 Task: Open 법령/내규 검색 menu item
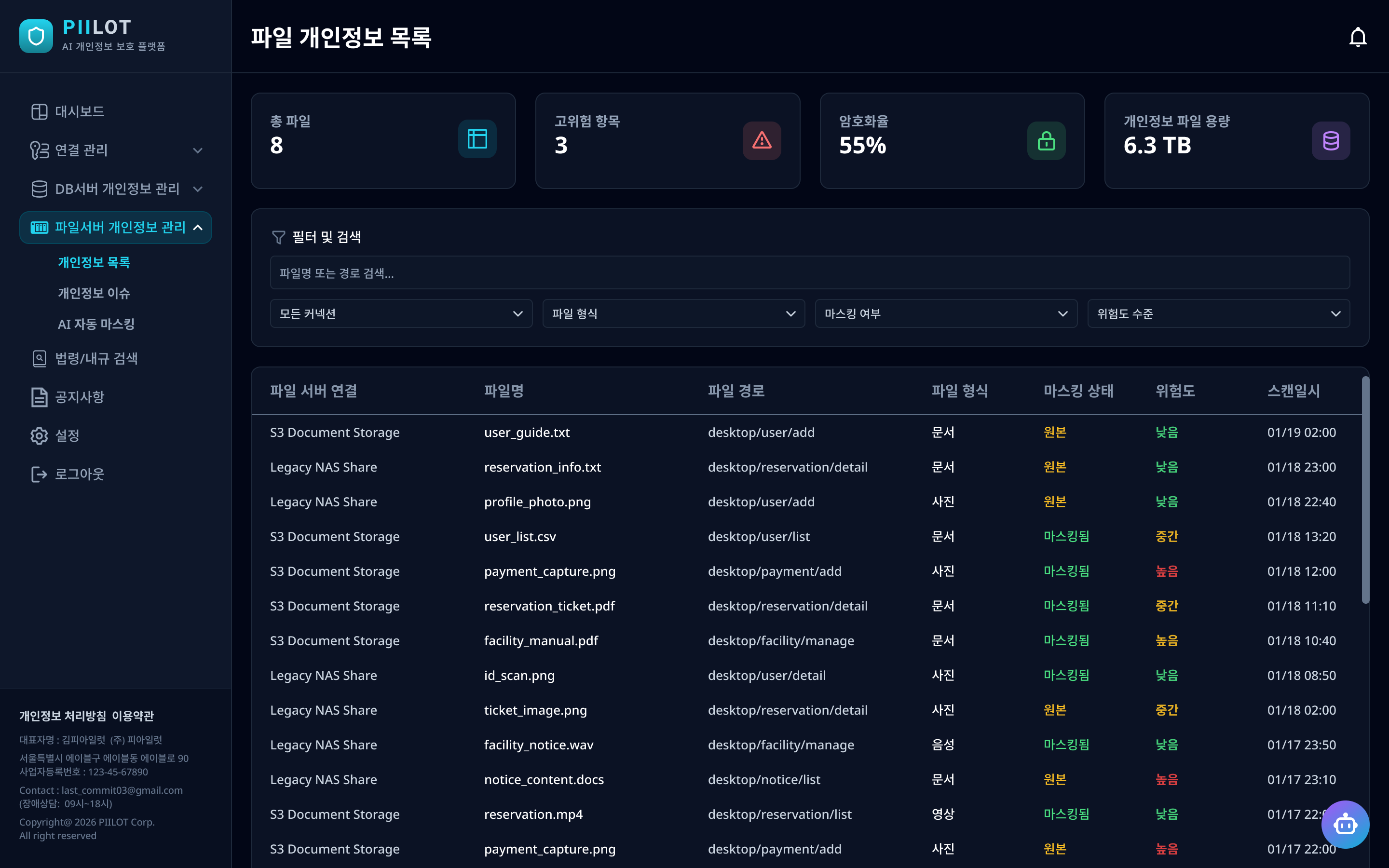(115, 359)
